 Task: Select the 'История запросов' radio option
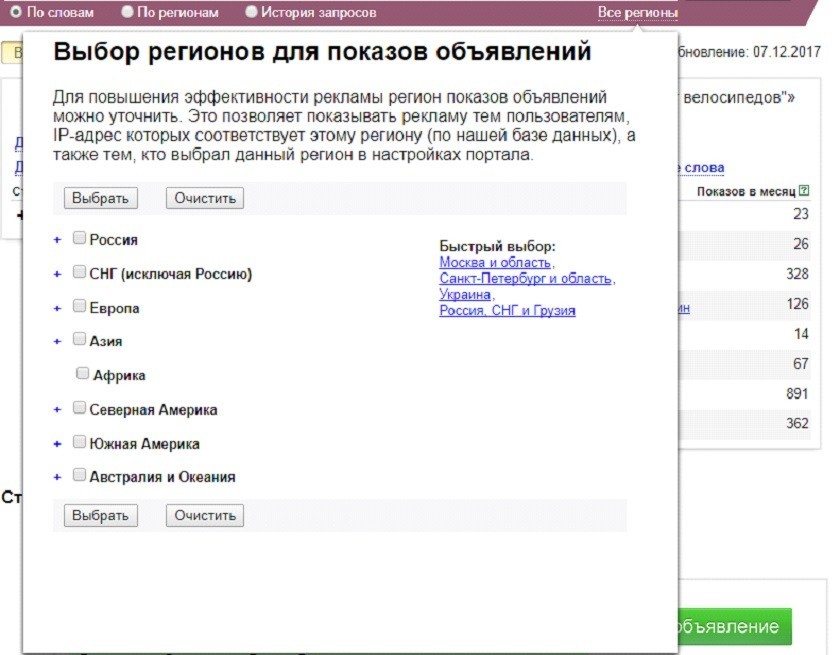pos(251,12)
